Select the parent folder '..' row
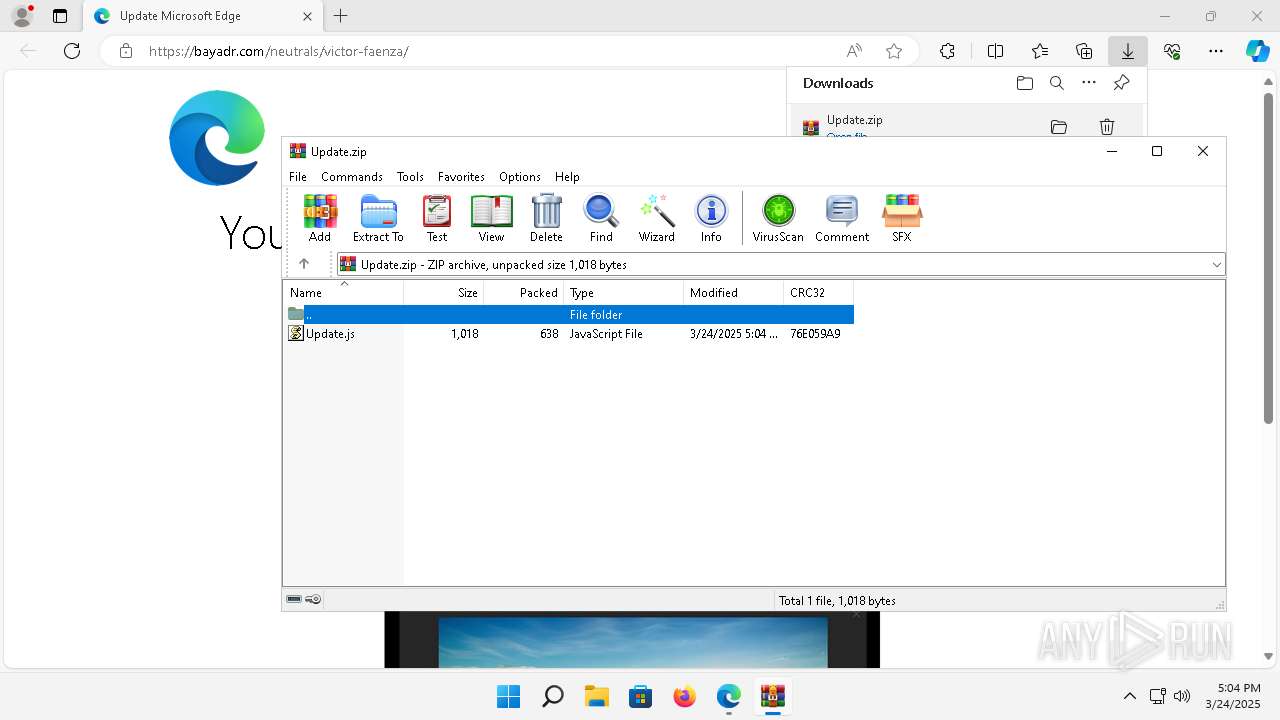 [x=569, y=314]
